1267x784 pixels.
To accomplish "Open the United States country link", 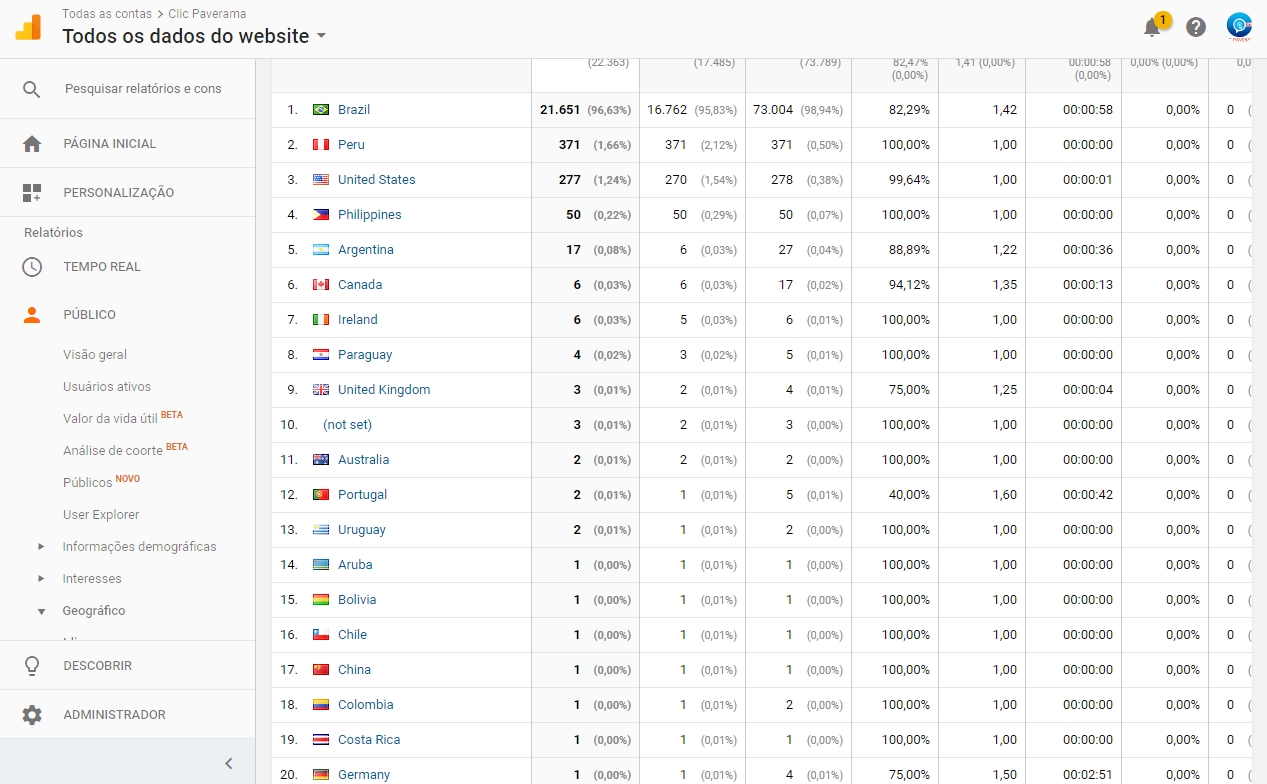I will coord(376,180).
